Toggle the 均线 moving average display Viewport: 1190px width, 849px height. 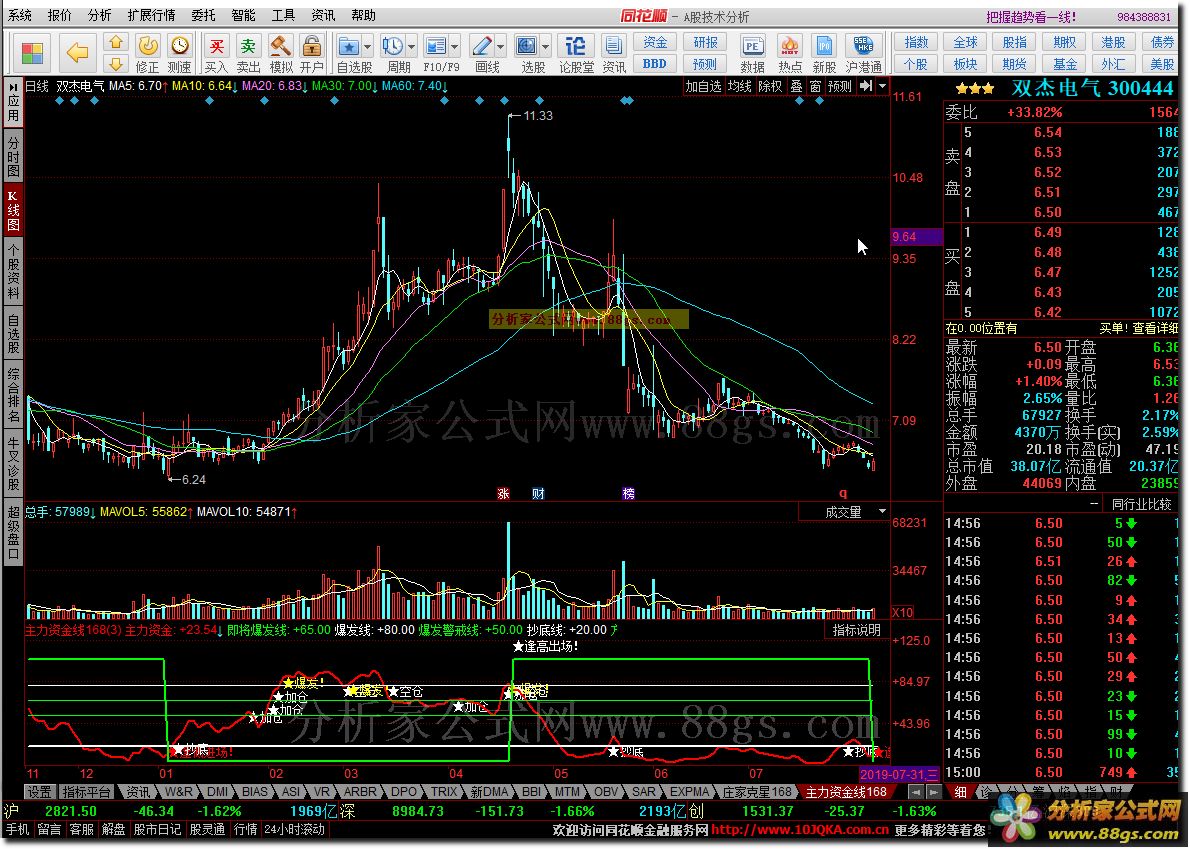click(739, 86)
